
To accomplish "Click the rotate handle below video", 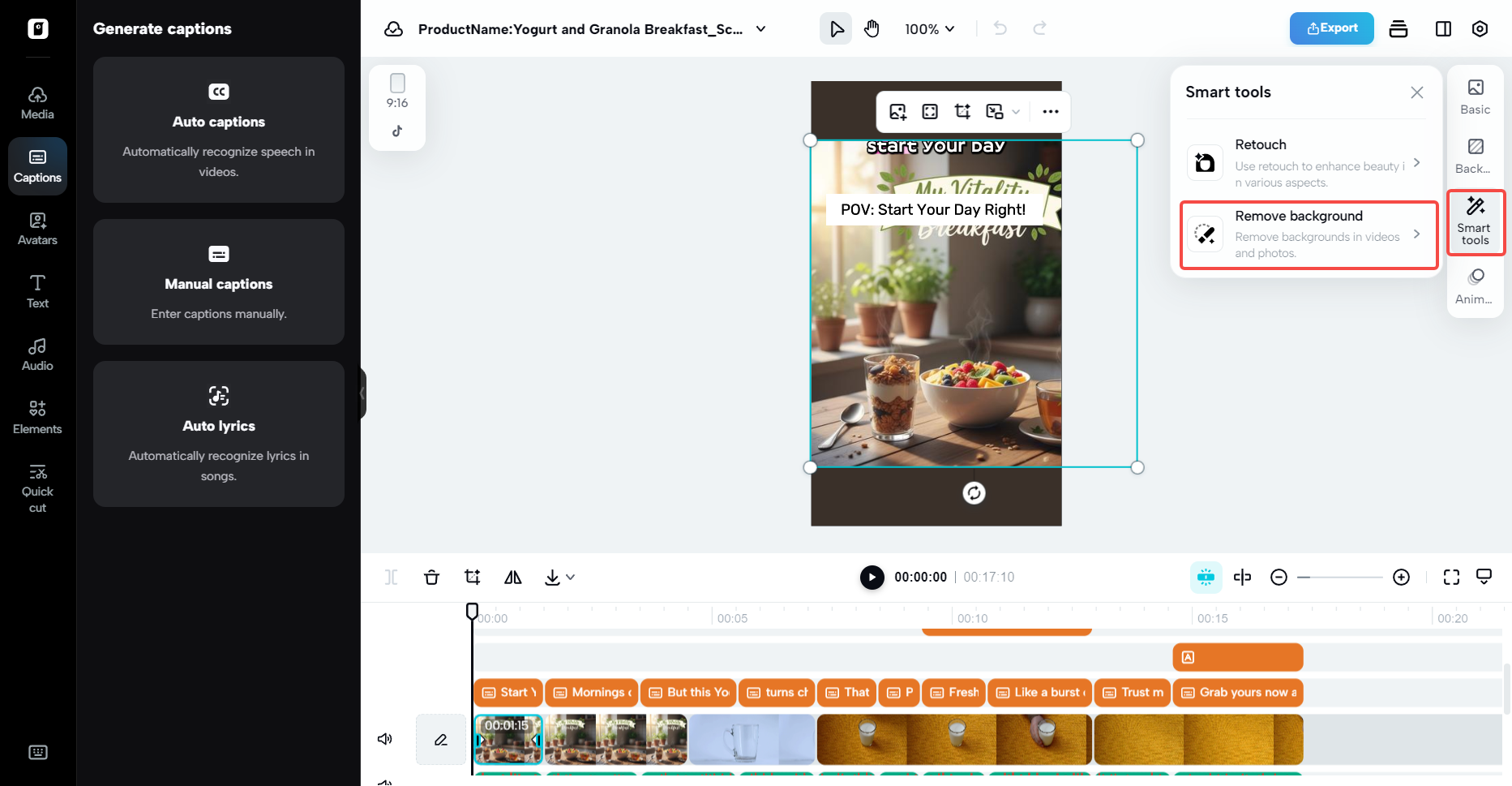I will coord(974,493).
